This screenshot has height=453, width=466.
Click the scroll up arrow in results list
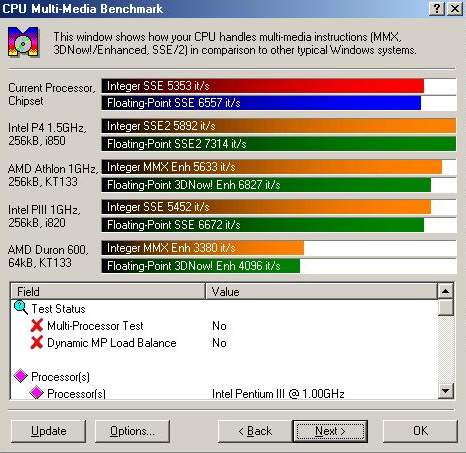click(x=445, y=291)
